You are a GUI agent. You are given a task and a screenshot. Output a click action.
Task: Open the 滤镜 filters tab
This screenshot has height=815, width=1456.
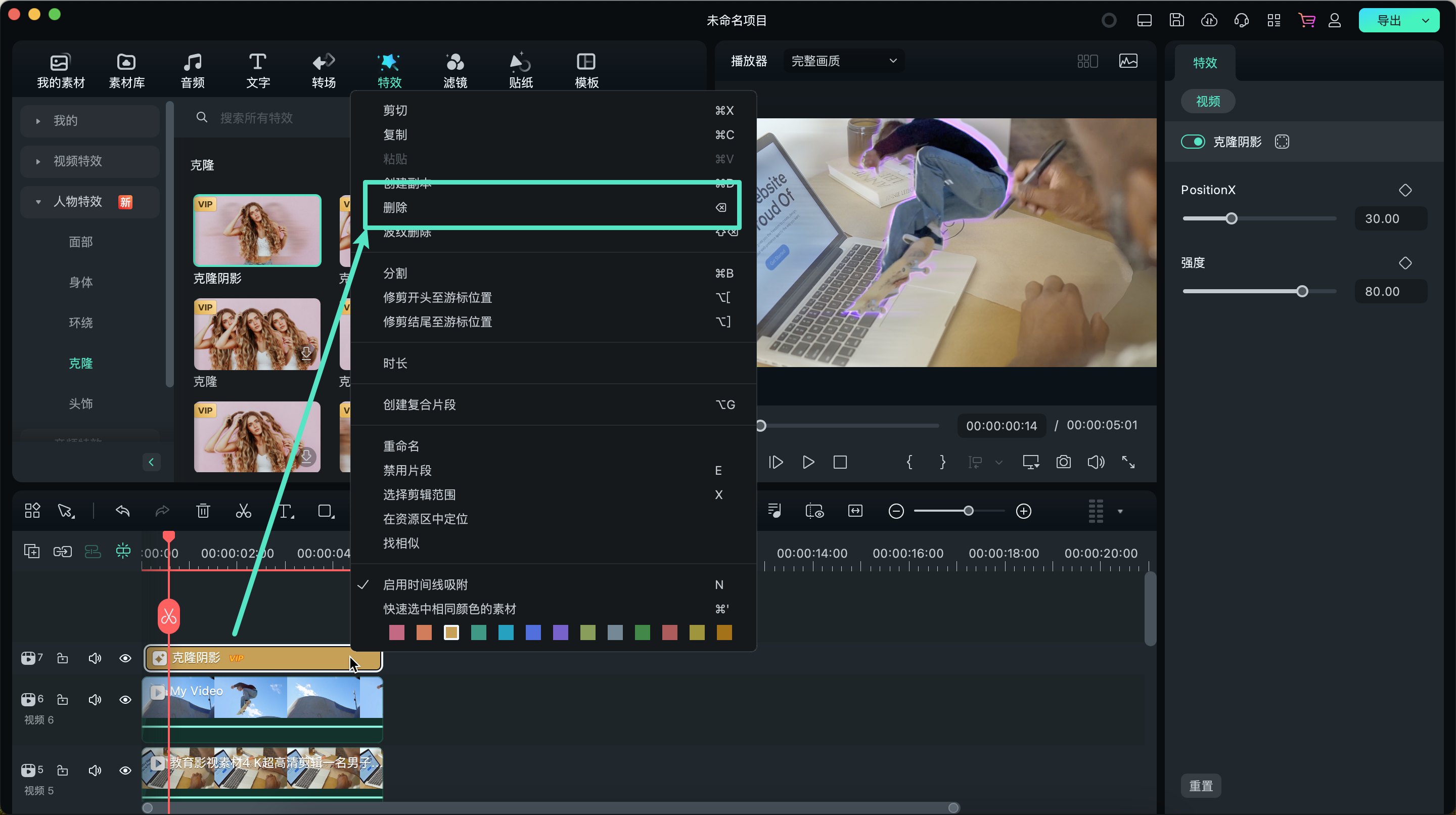coord(455,71)
